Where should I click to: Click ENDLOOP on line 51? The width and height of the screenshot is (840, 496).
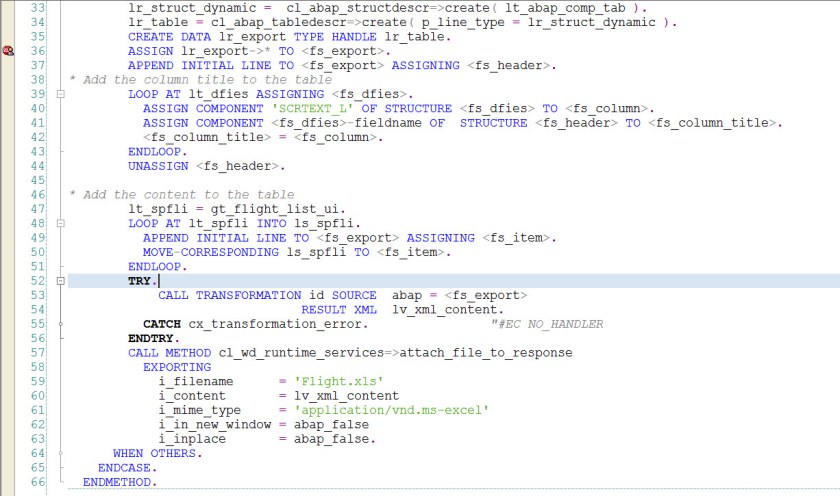[x=154, y=267]
